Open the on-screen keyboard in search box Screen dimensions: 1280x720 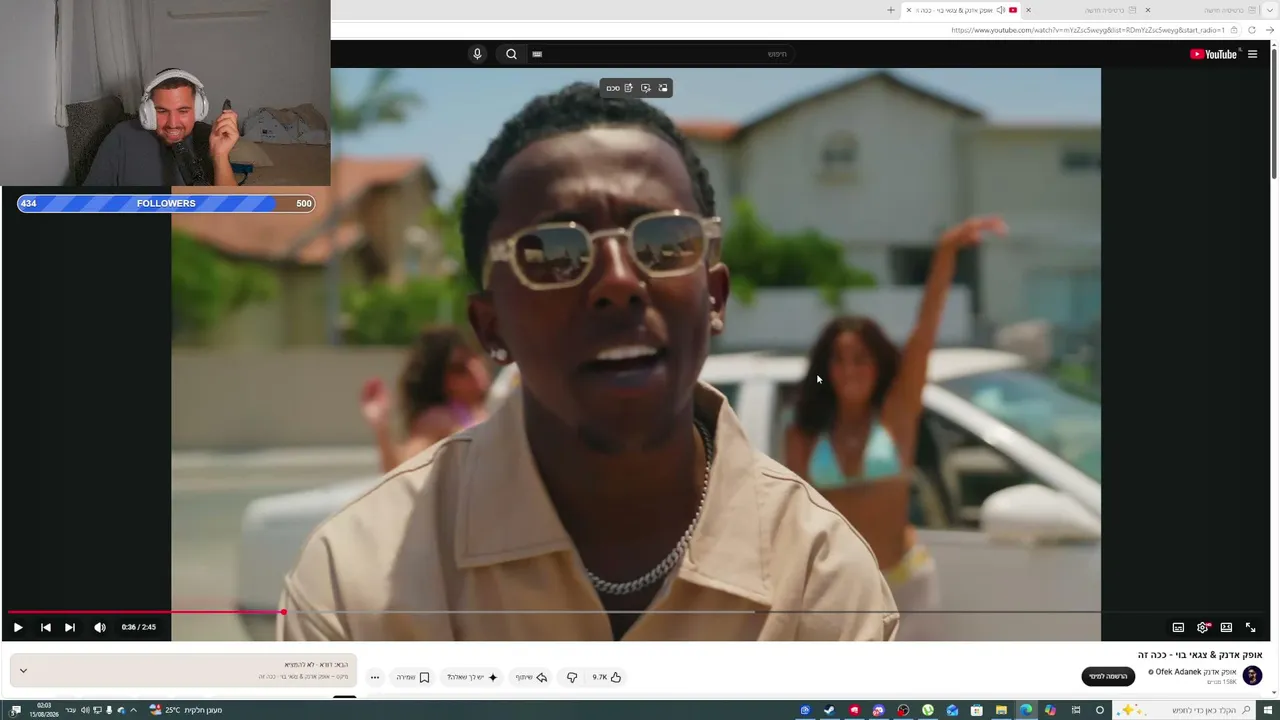coord(537,54)
